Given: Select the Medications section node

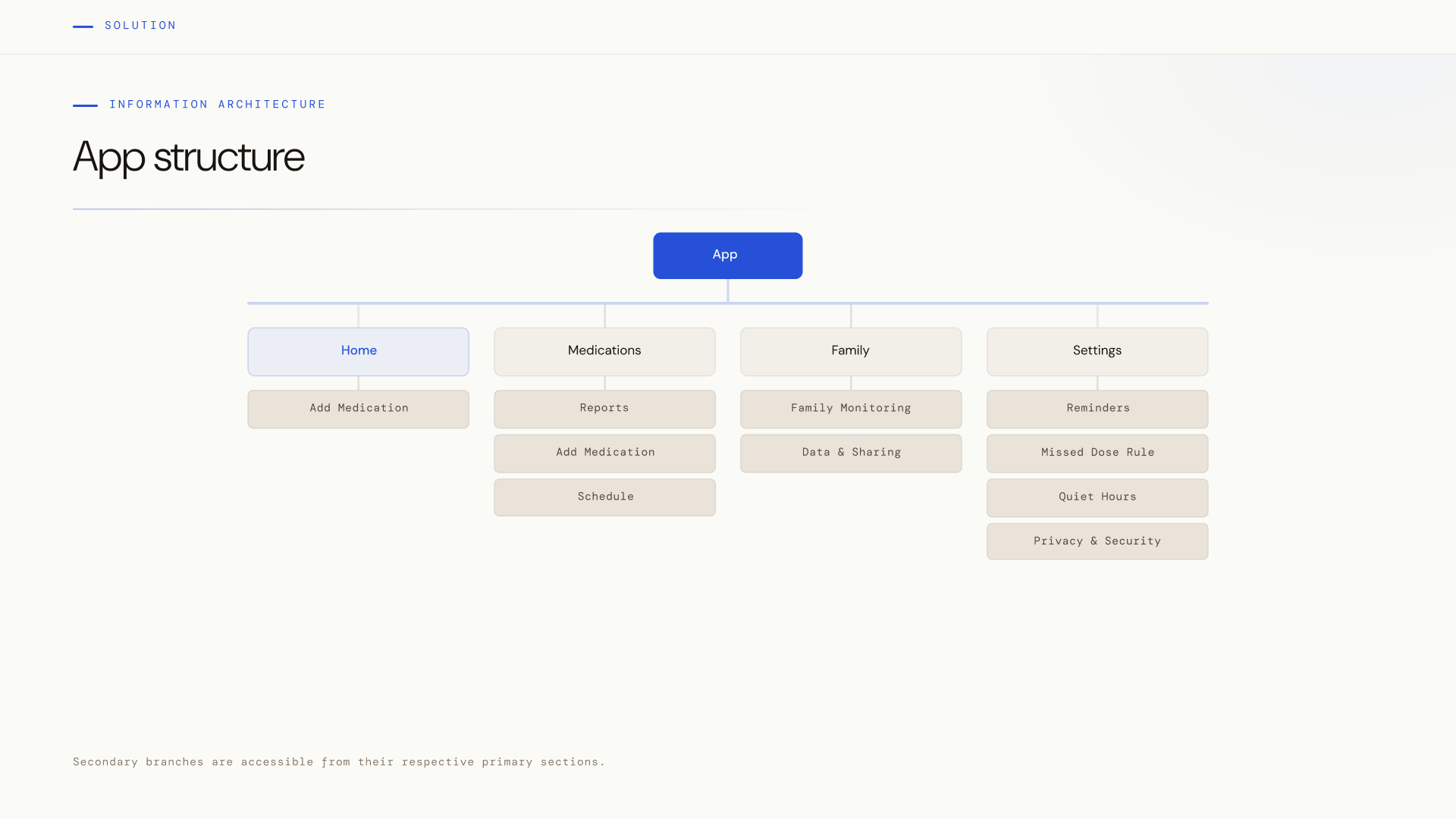Looking at the screenshot, I should (x=604, y=351).
